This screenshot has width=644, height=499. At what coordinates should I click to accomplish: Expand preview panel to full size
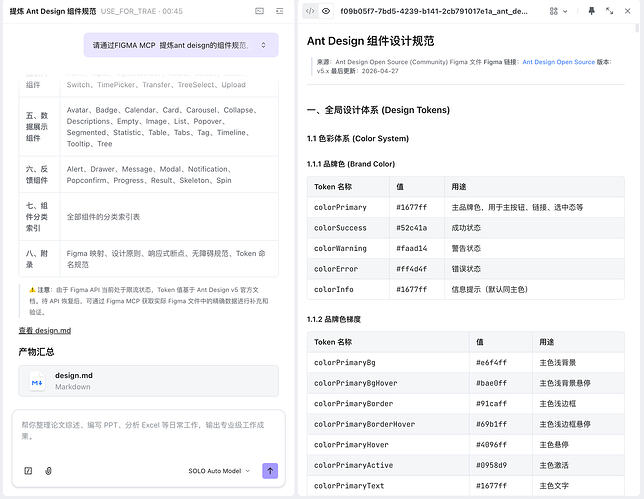tap(610, 11)
